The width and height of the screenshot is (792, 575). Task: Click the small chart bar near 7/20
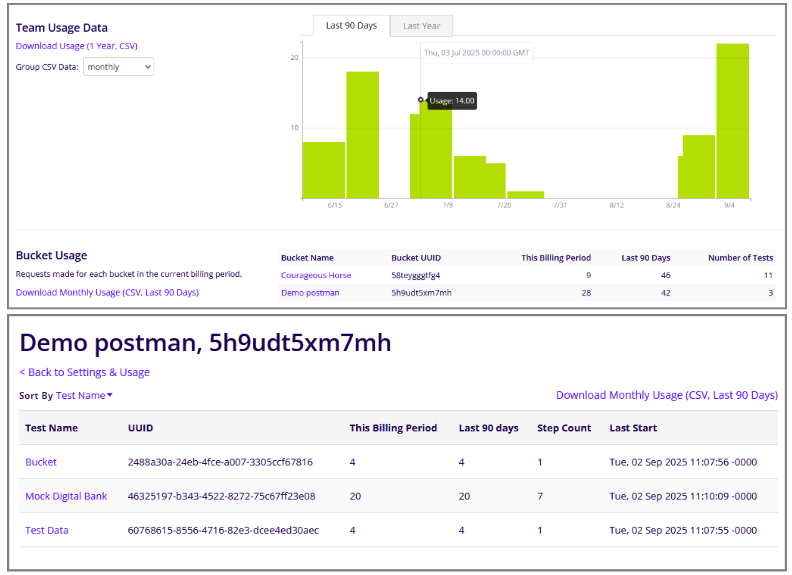(525, 194)
